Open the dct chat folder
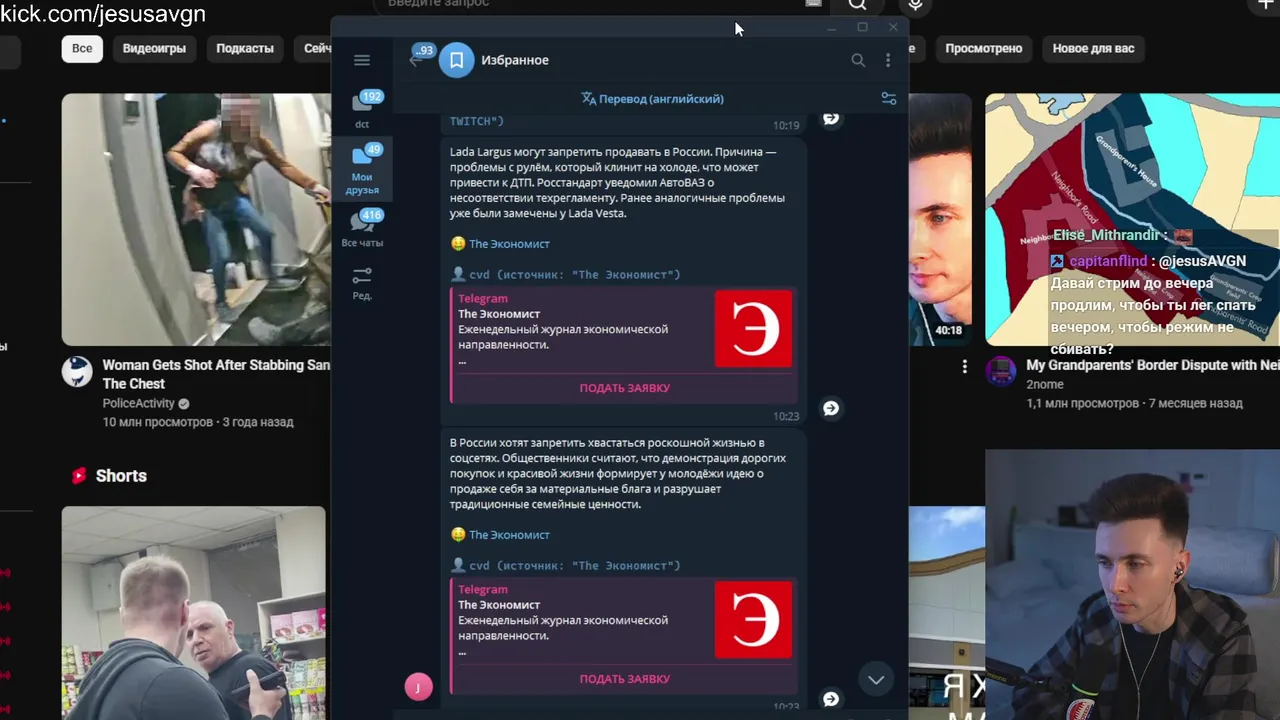Screen dimensions: 1280x720 [362, 109]
